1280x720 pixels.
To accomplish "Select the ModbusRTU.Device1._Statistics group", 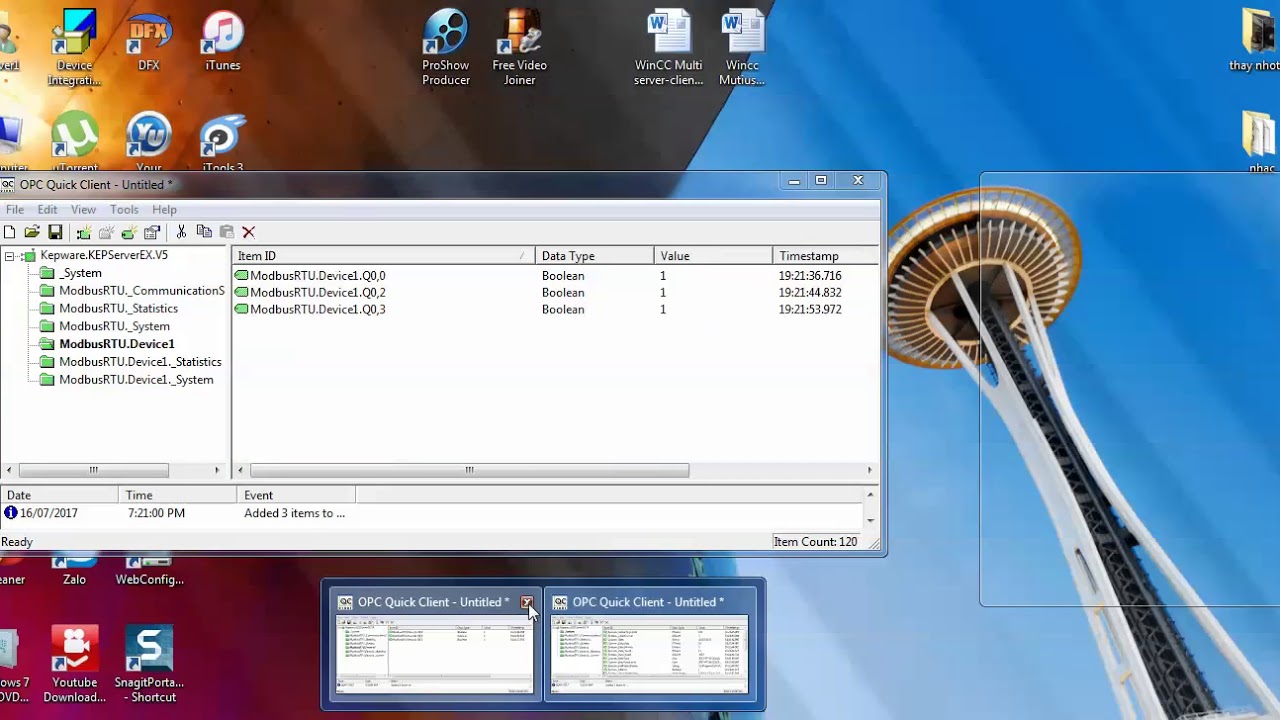I will (140, 362).
